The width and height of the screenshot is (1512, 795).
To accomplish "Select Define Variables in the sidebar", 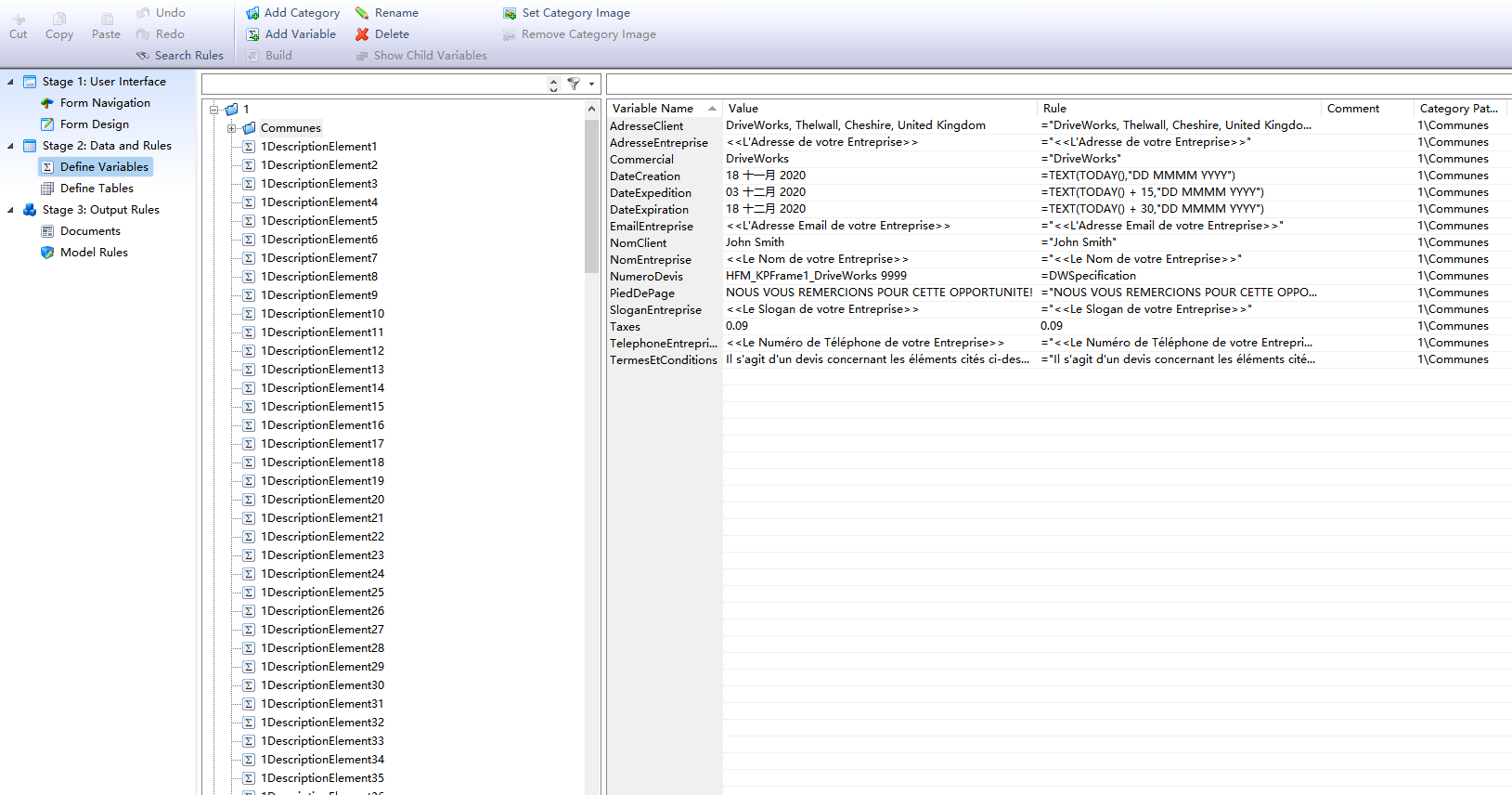I will 96,167.
